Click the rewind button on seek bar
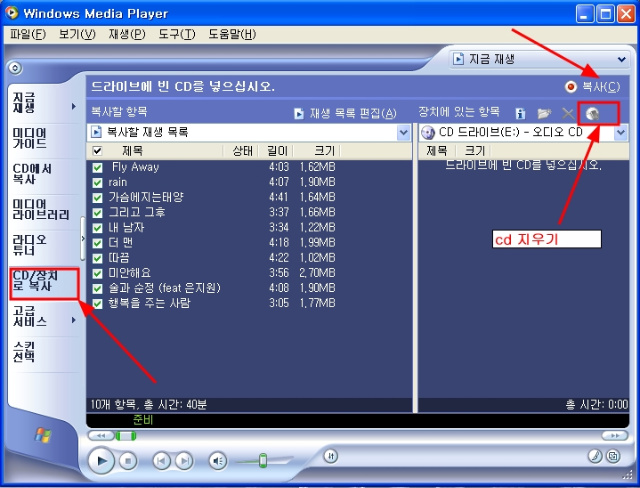Viewport: 640px width, 488px height. point(101,436)
